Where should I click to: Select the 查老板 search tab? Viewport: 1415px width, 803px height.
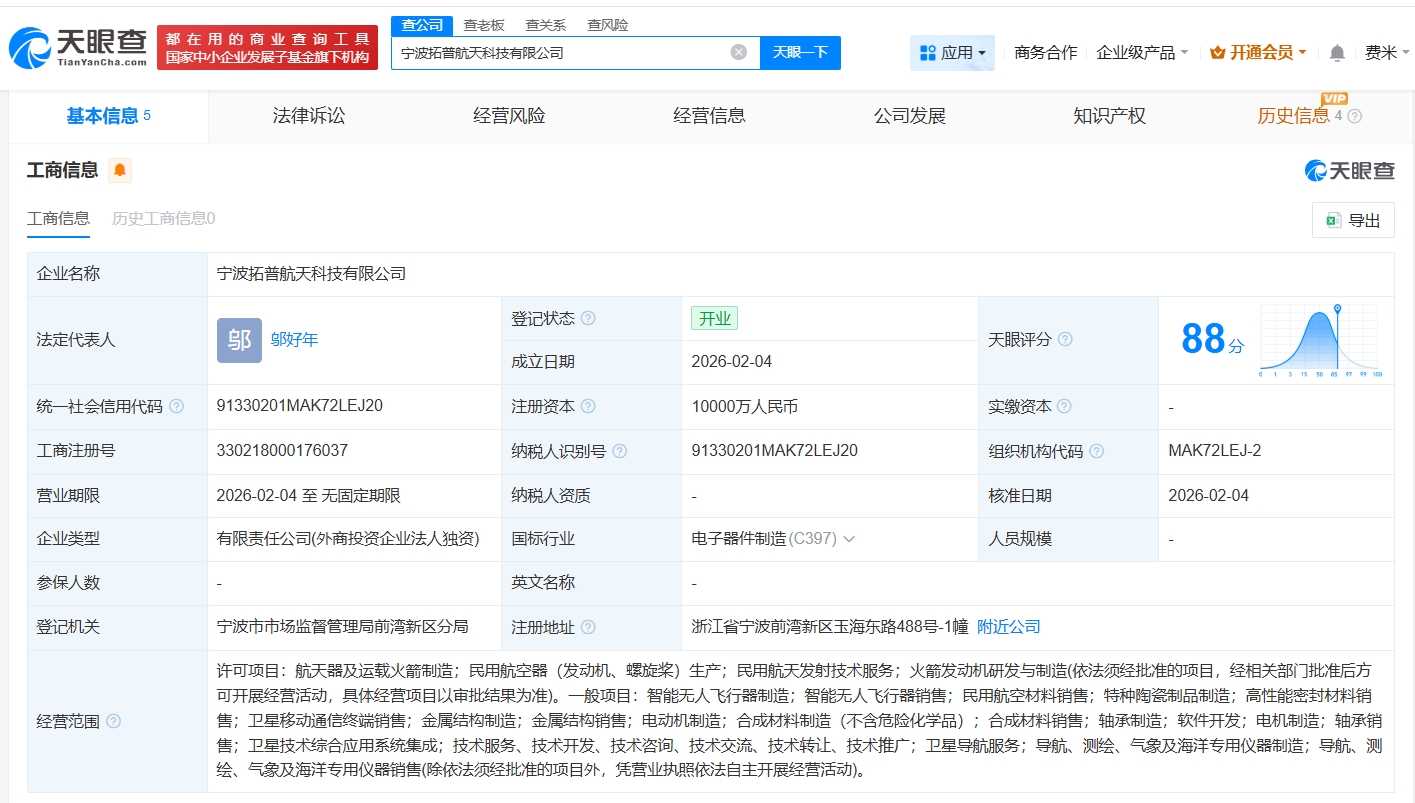tap(483, 25)
